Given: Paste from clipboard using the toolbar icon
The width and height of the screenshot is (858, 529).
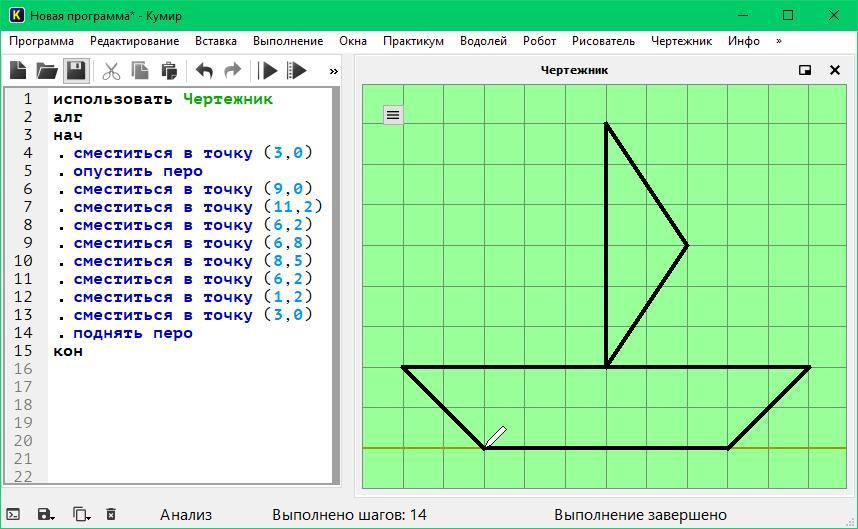Looking at the screenshot, I should coord(168,71).
